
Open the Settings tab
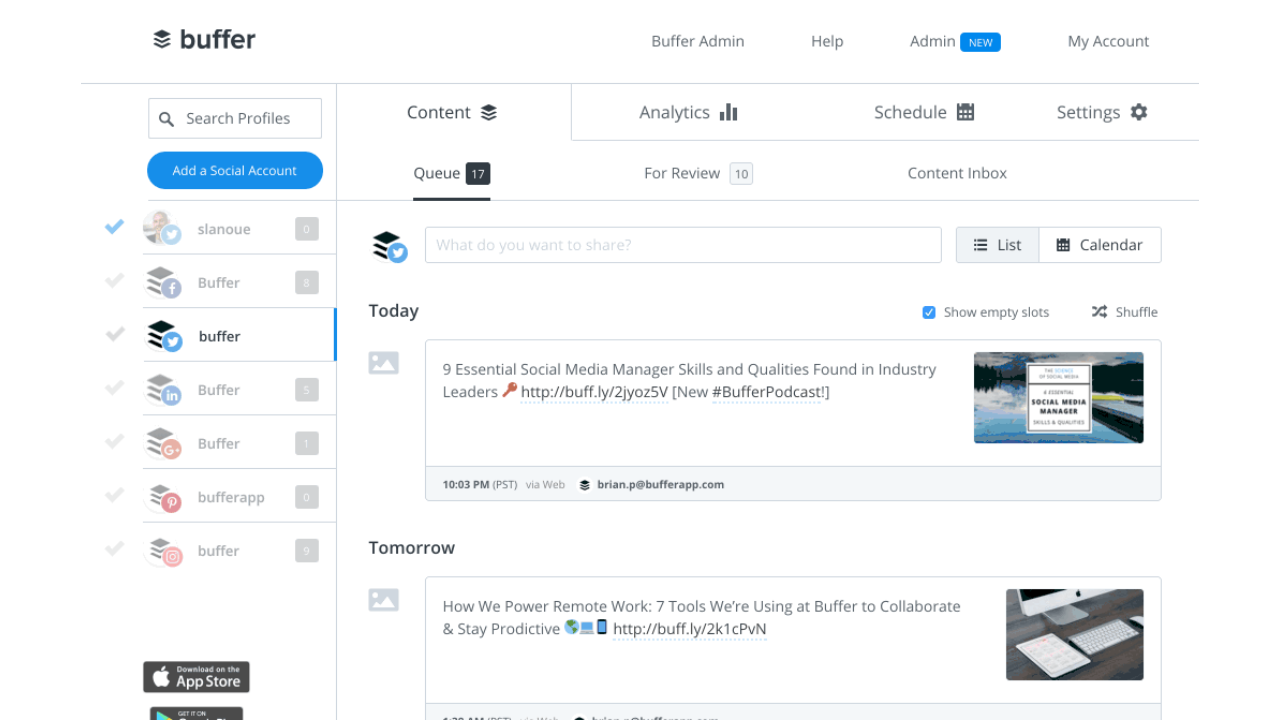coord(1102,112)
